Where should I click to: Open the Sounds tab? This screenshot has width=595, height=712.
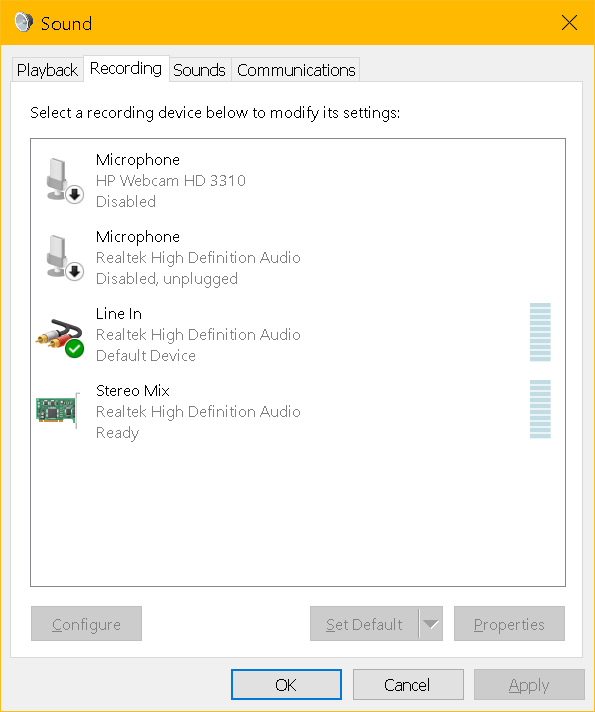click(199, 70)
